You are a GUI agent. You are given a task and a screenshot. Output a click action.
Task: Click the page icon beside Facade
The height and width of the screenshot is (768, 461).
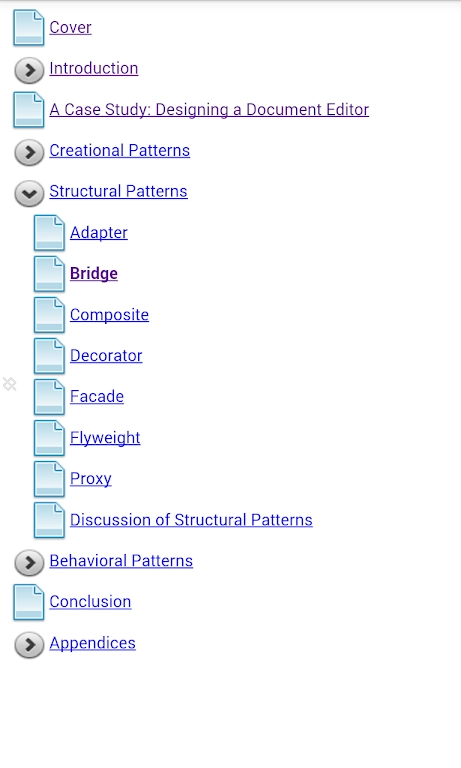(x=49, y=397)
